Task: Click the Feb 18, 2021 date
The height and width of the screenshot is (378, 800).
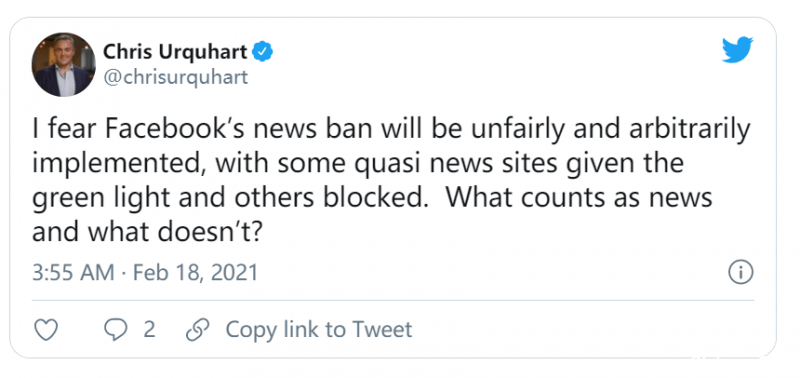Action: tap(195, 273)
